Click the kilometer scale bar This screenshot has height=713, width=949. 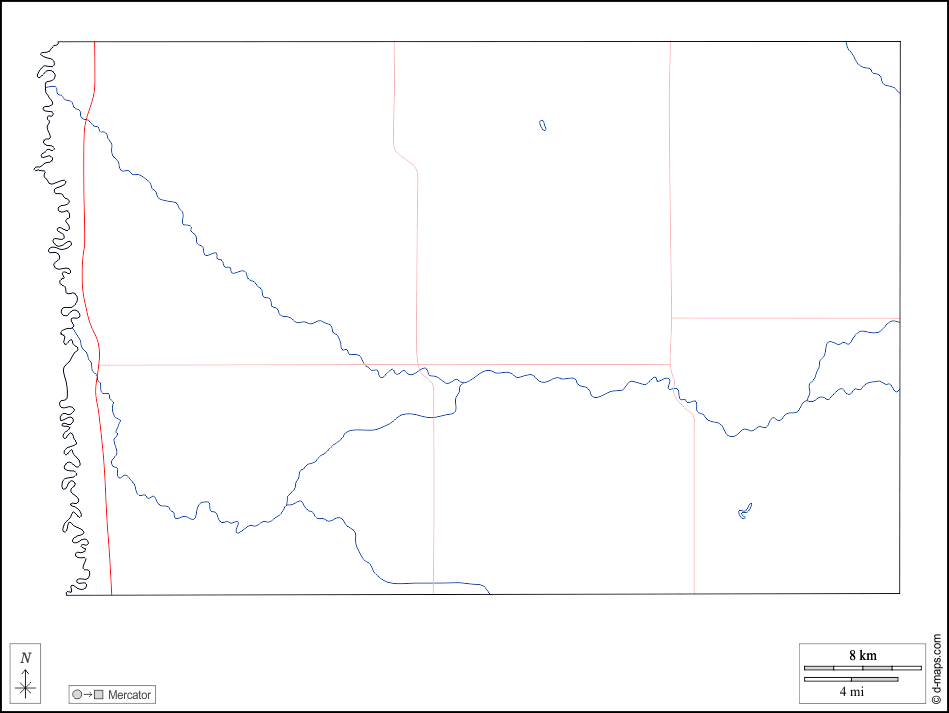862,667
